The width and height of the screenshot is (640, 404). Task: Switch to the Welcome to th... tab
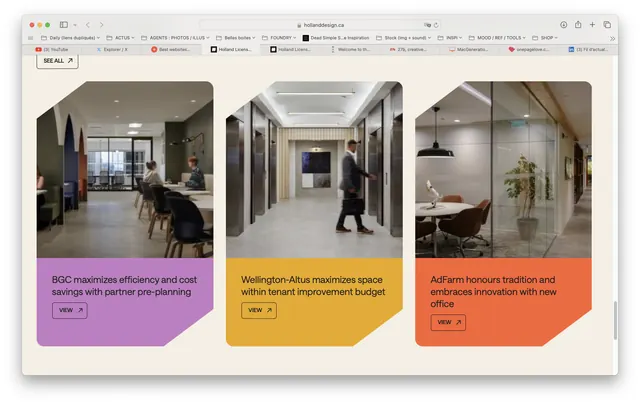(349, 49)
